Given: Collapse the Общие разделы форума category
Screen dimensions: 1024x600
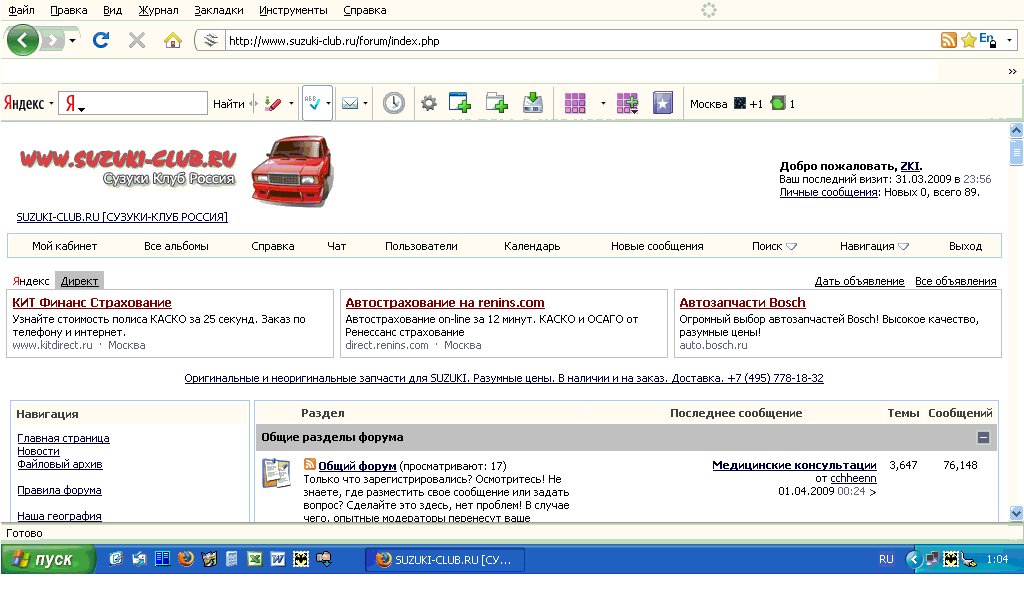Looking at the screenshot, I should tap(983, 437).
